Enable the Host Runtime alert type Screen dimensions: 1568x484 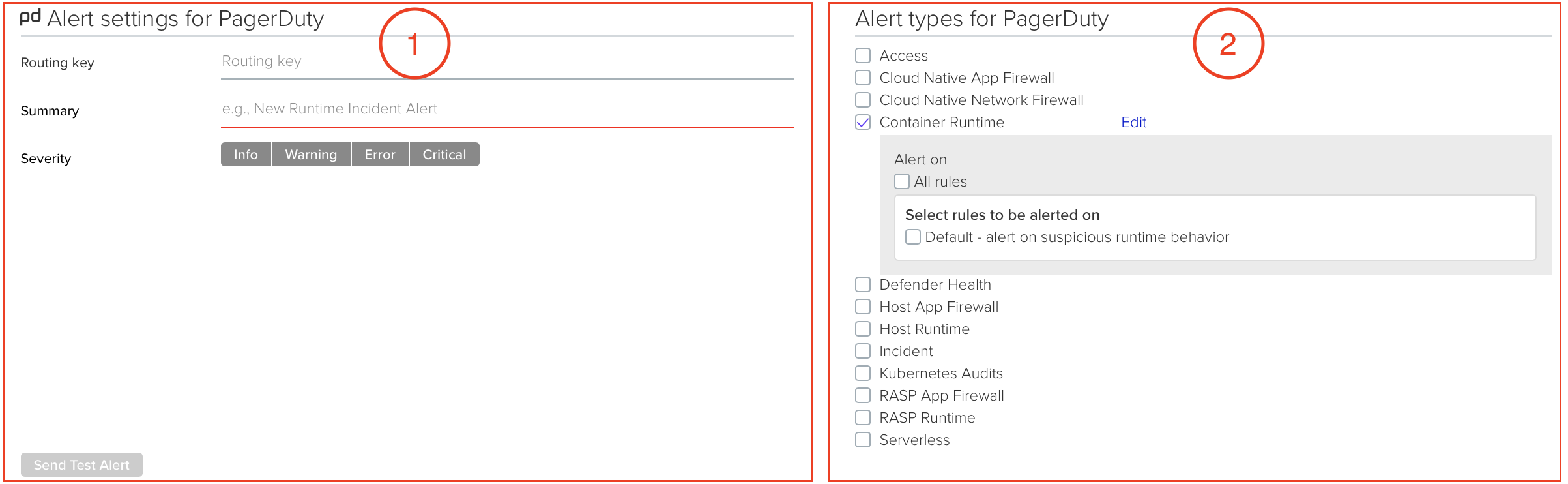point(863,329)
